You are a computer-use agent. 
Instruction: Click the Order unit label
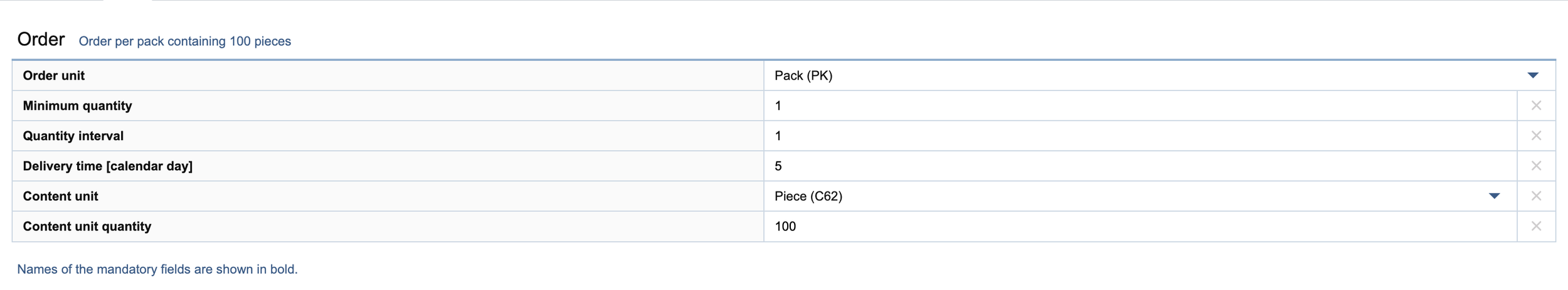(x=53, y=75)
